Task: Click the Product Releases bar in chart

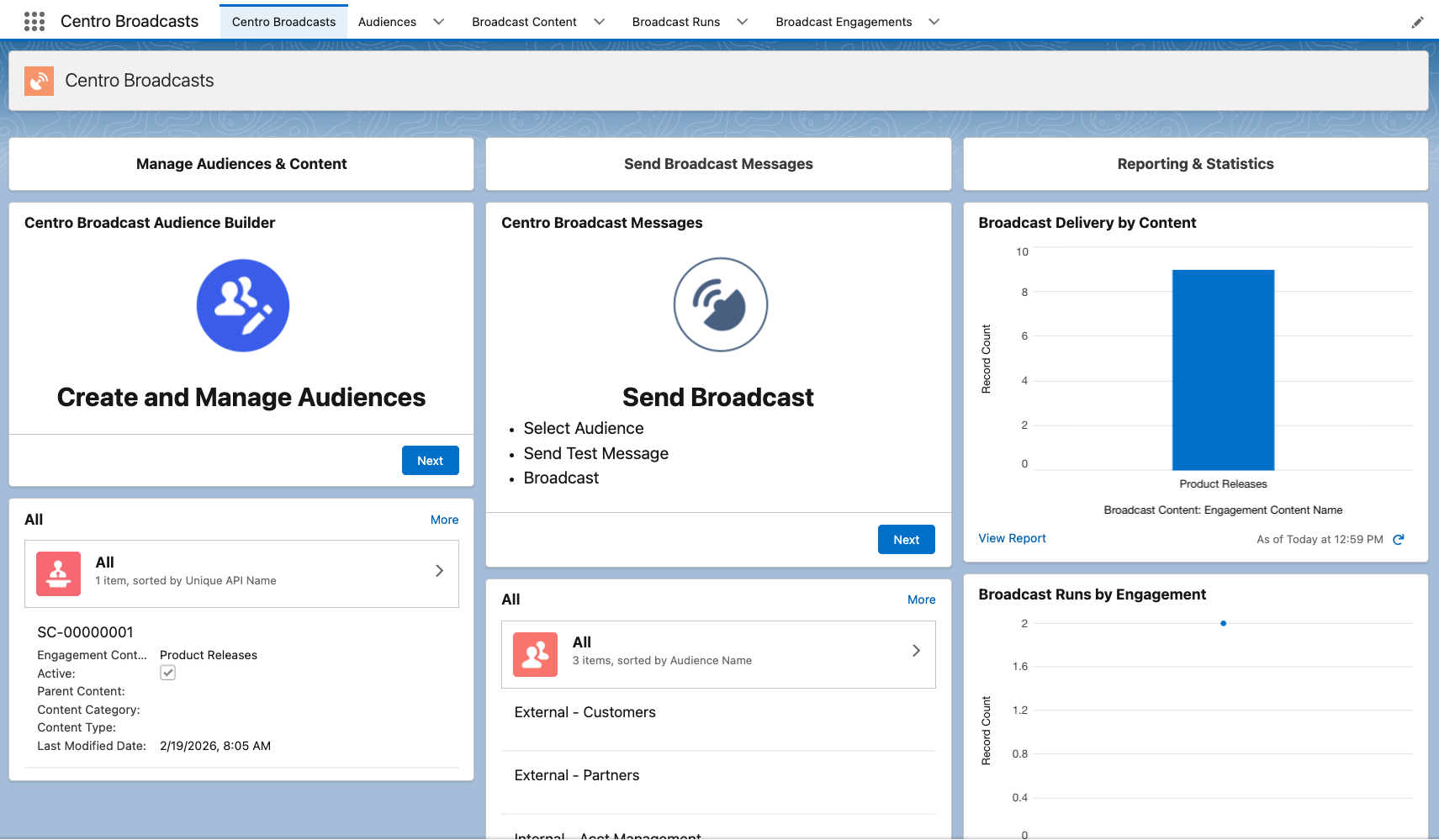Action: 1223,370
